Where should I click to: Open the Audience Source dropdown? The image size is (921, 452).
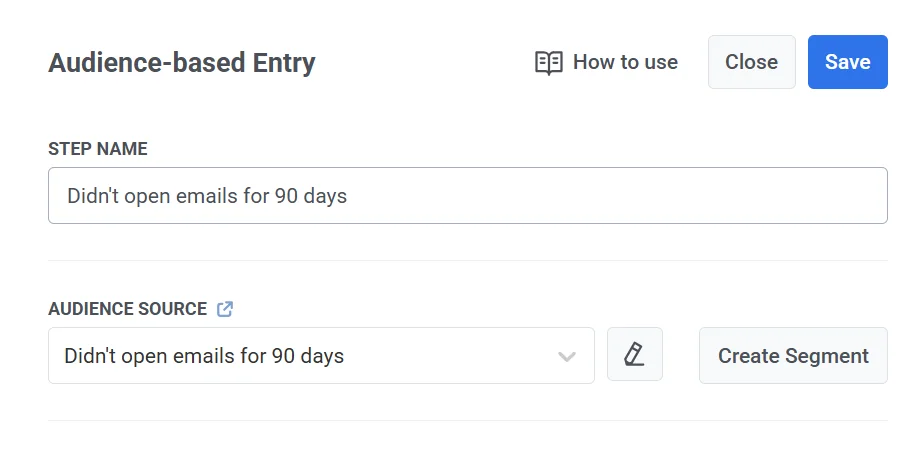point(320,355)
